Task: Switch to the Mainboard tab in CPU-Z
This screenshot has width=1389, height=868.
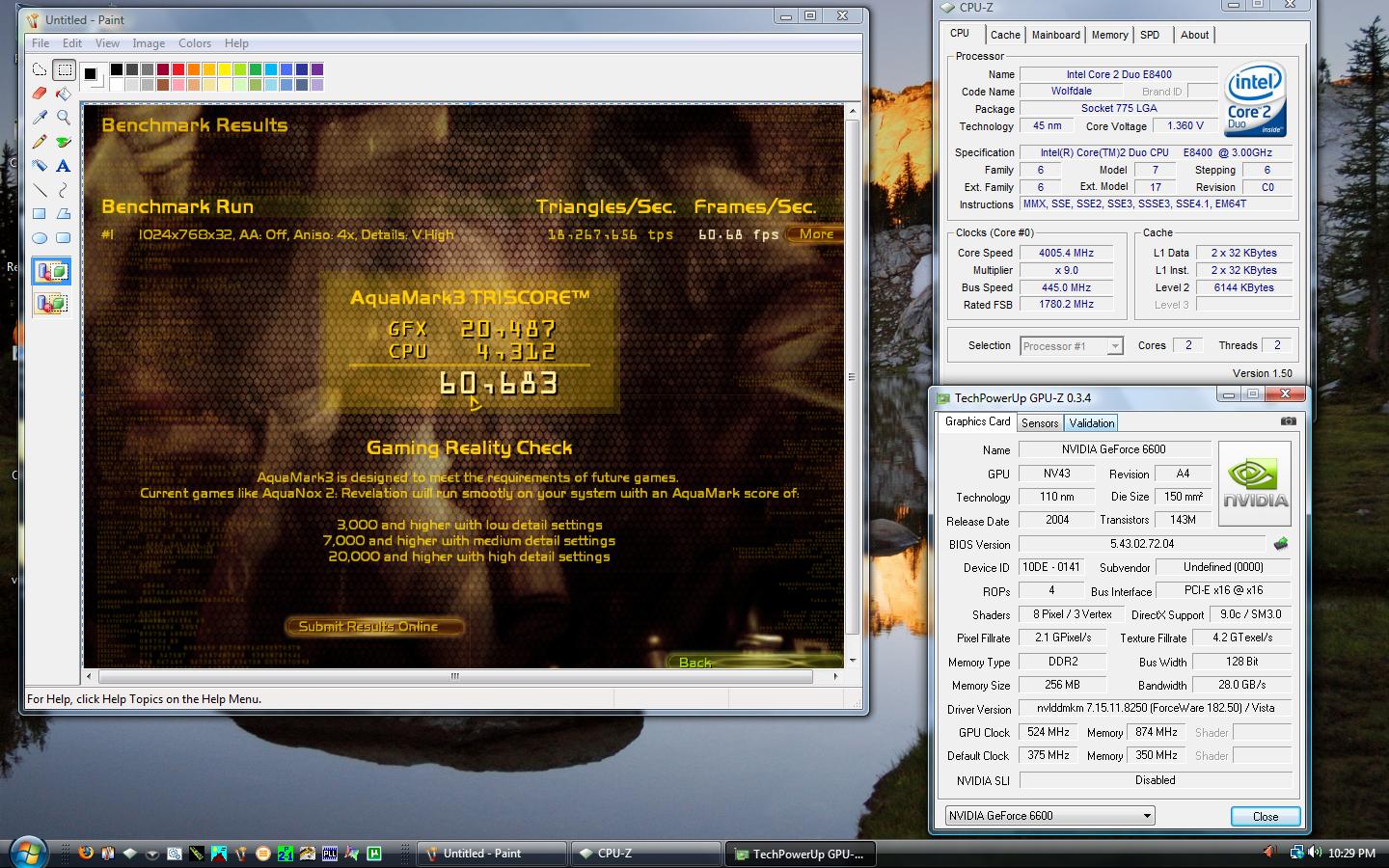Action: (1056, 35)
